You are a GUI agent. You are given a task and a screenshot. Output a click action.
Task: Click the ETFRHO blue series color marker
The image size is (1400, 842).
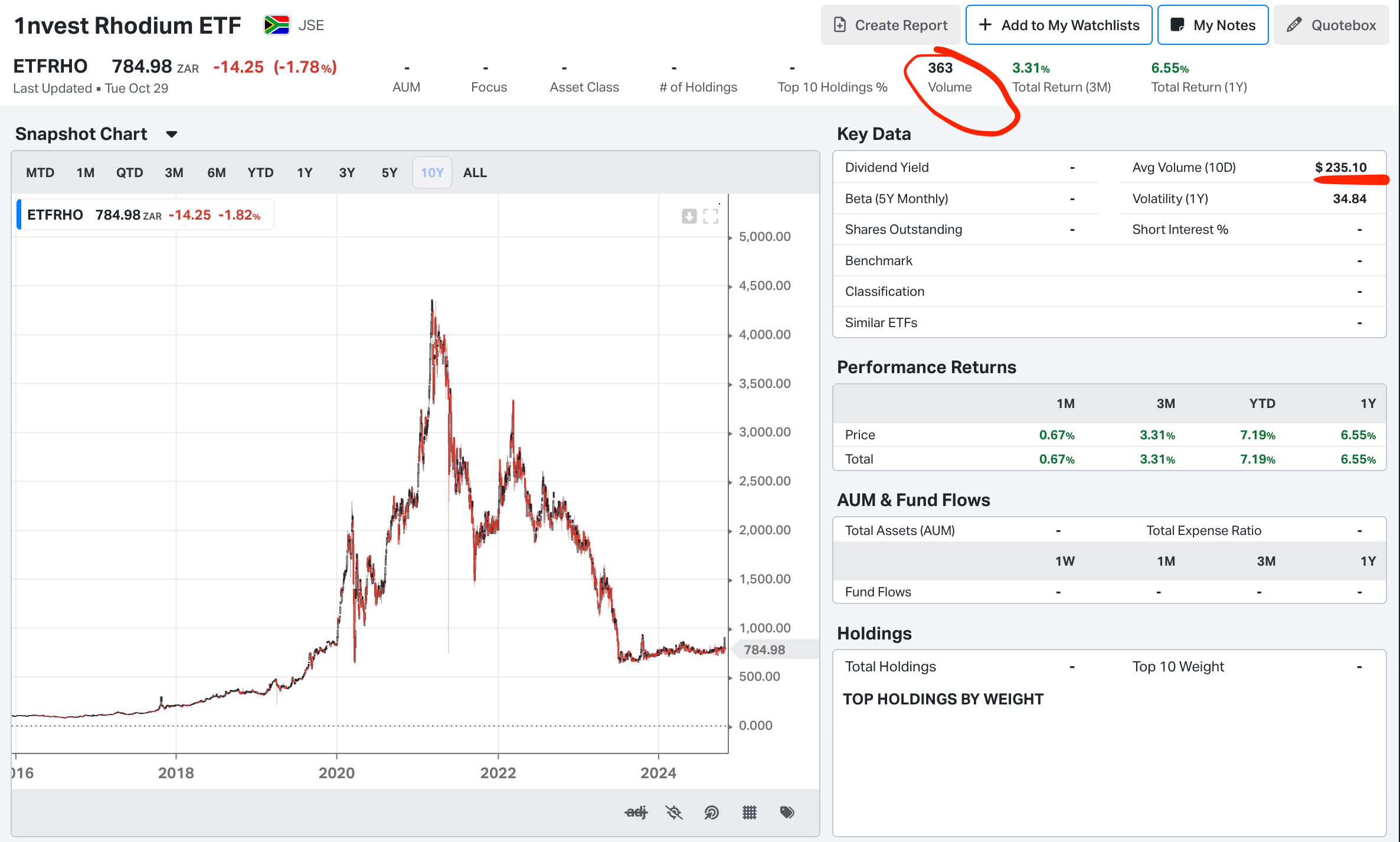pyautogui.click(x=19, y=215)
